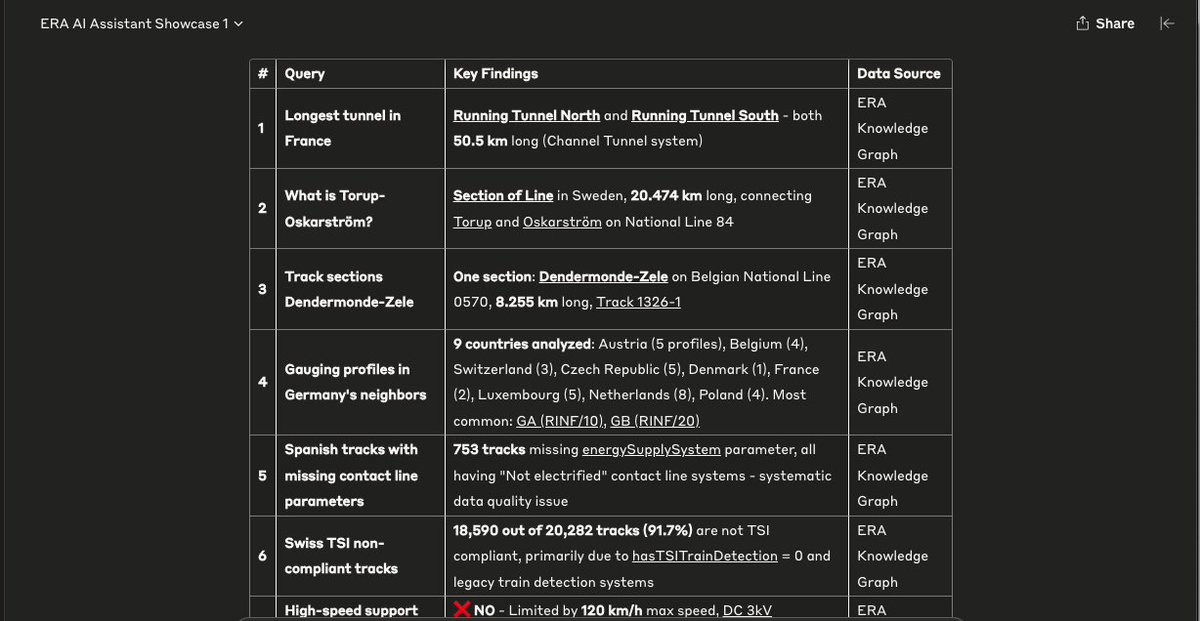The image size is (1200, 621).
Task: Click the '50.5 km' bold value
Action: tap(480, 141)
